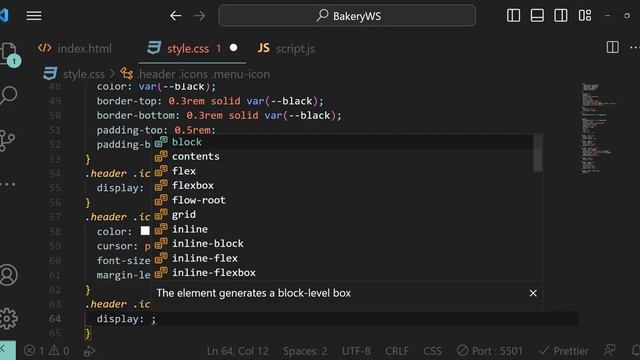Change indentation Spaces: 2
Image resolution: width=640 pixels, height=360 pixels.
pyautogui.click(x=305, y=351)
